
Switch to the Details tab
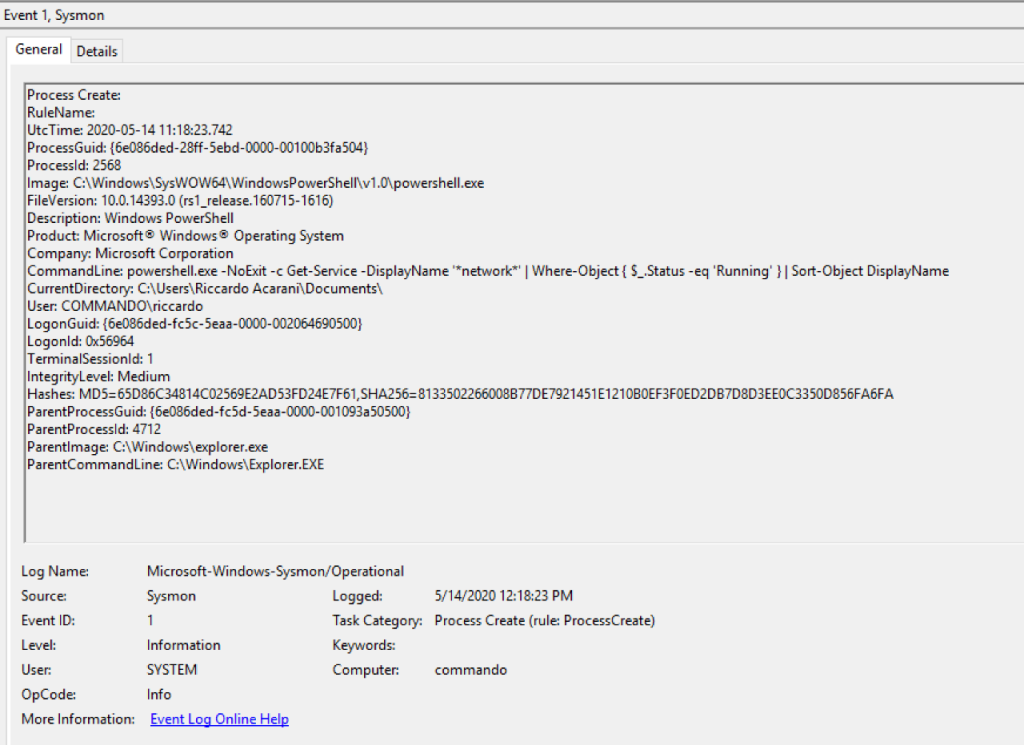click(x=96, y=50)
